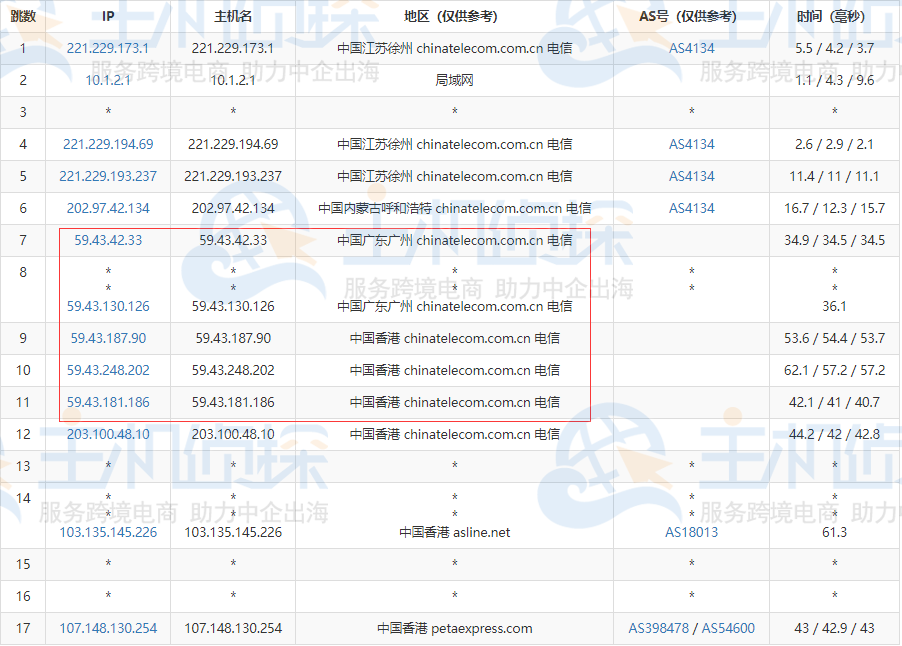902x646 pixels.
Task: Open the AS398478 link on the last hop
Action: (x=660, y=628)
